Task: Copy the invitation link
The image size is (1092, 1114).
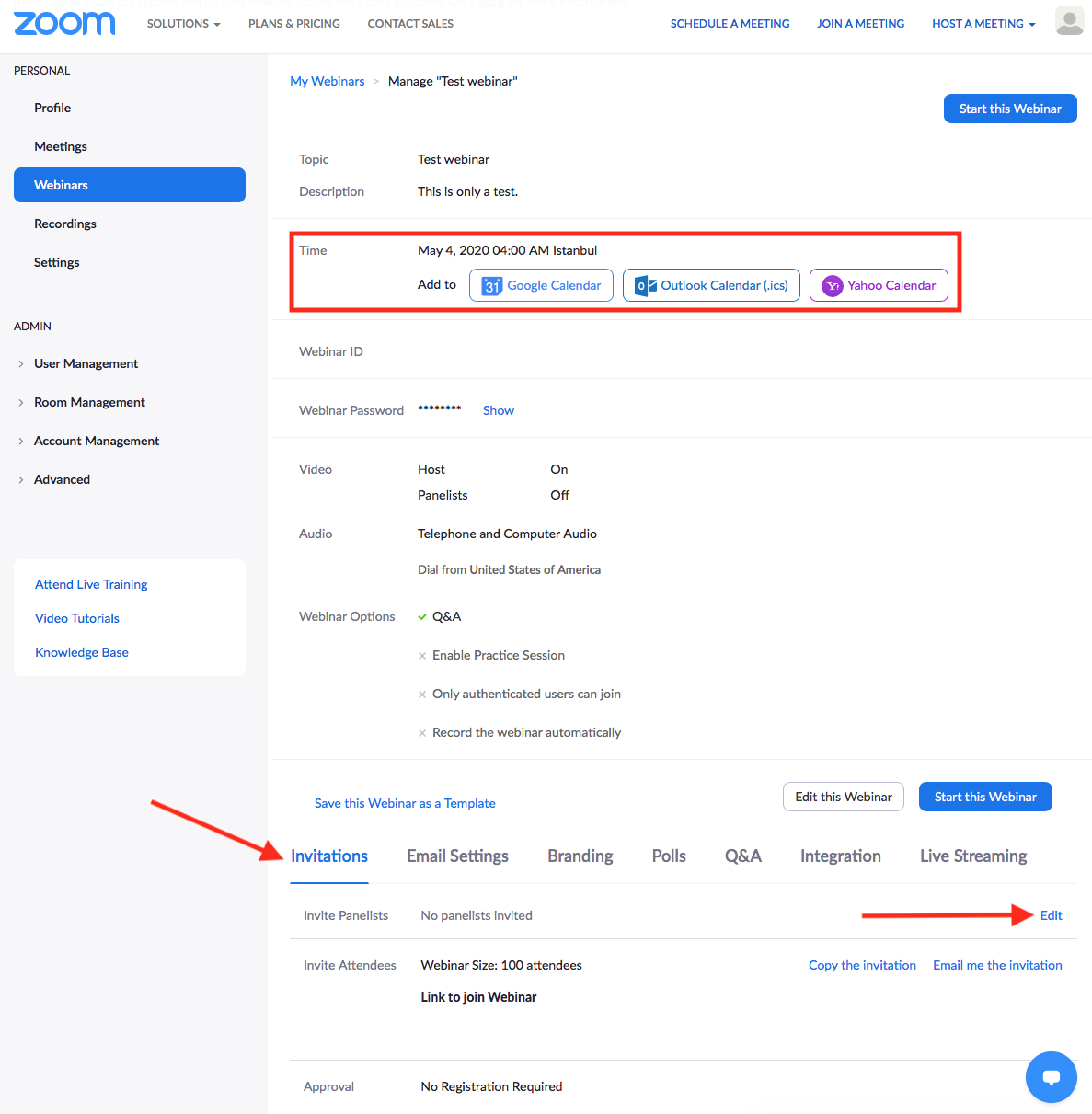Action: (x=862, y=965)
